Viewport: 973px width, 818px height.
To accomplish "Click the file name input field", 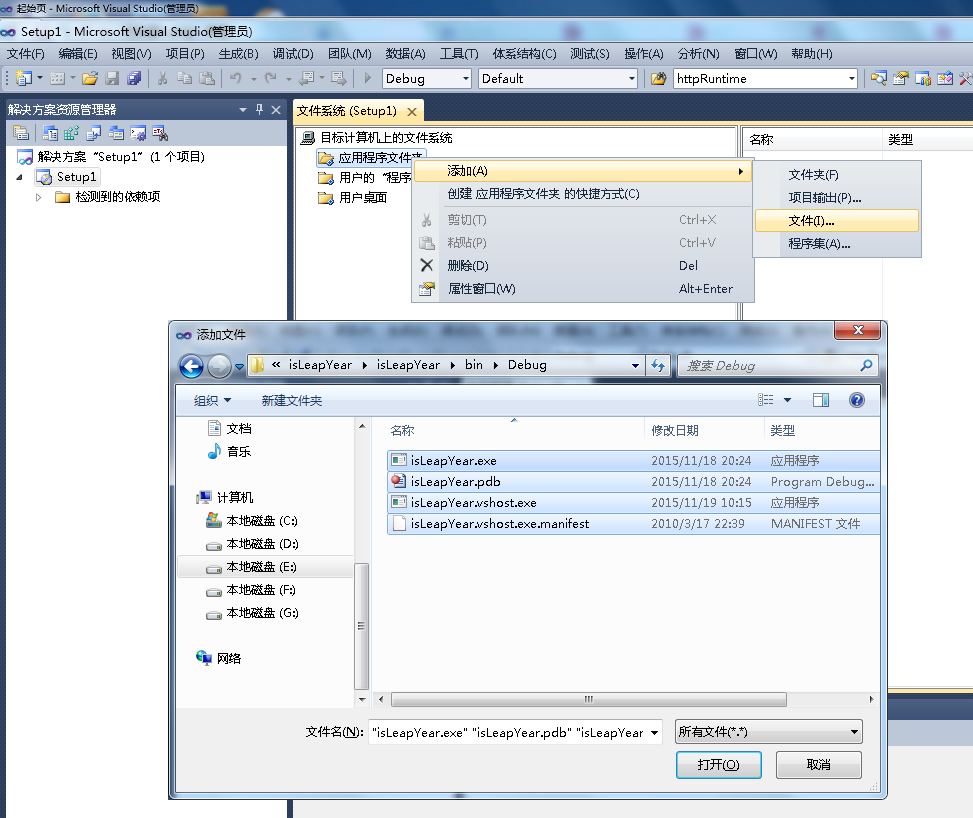I will pos(508,732).
